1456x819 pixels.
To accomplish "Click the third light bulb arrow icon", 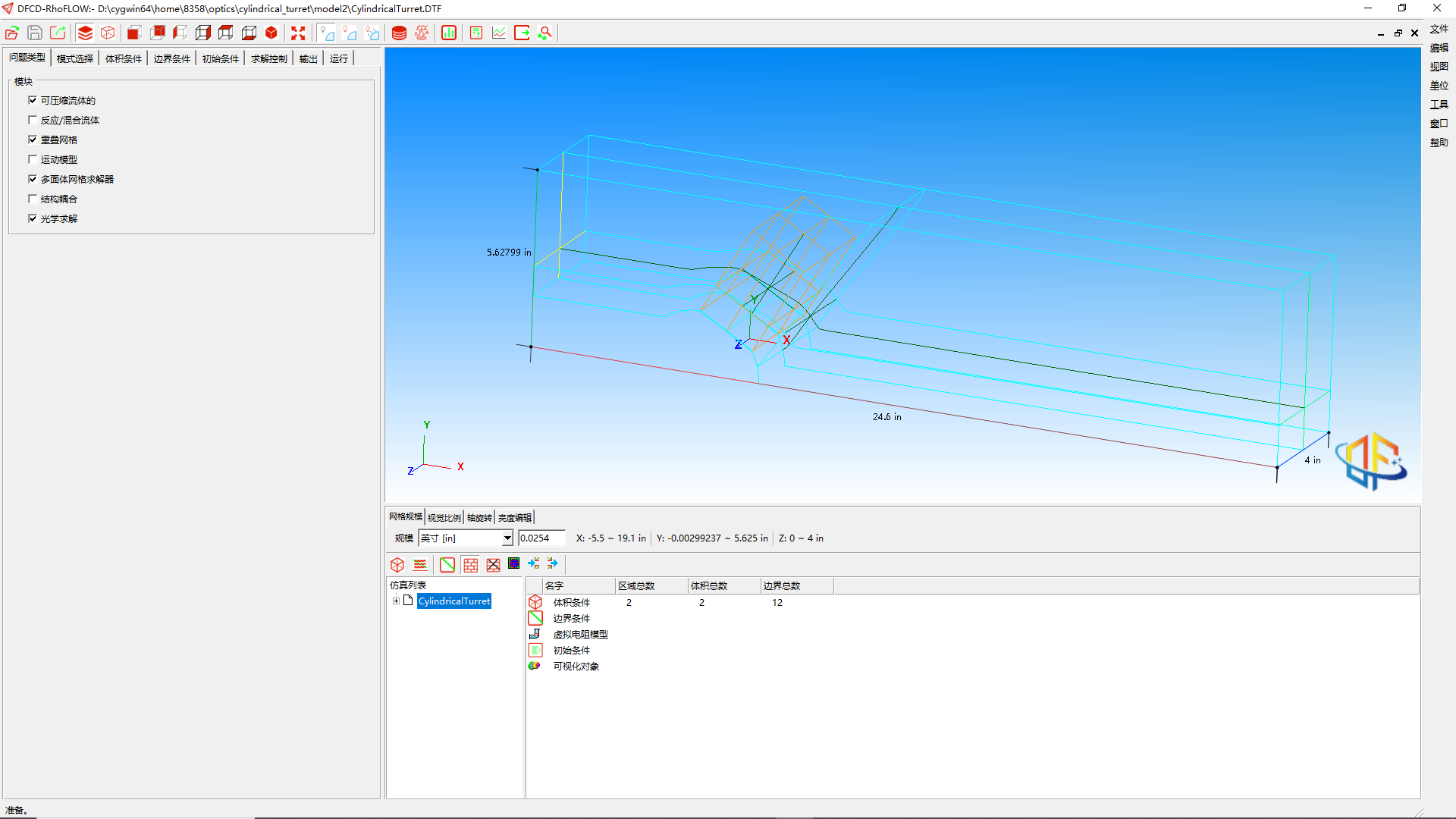I will [x=372, y=33].
